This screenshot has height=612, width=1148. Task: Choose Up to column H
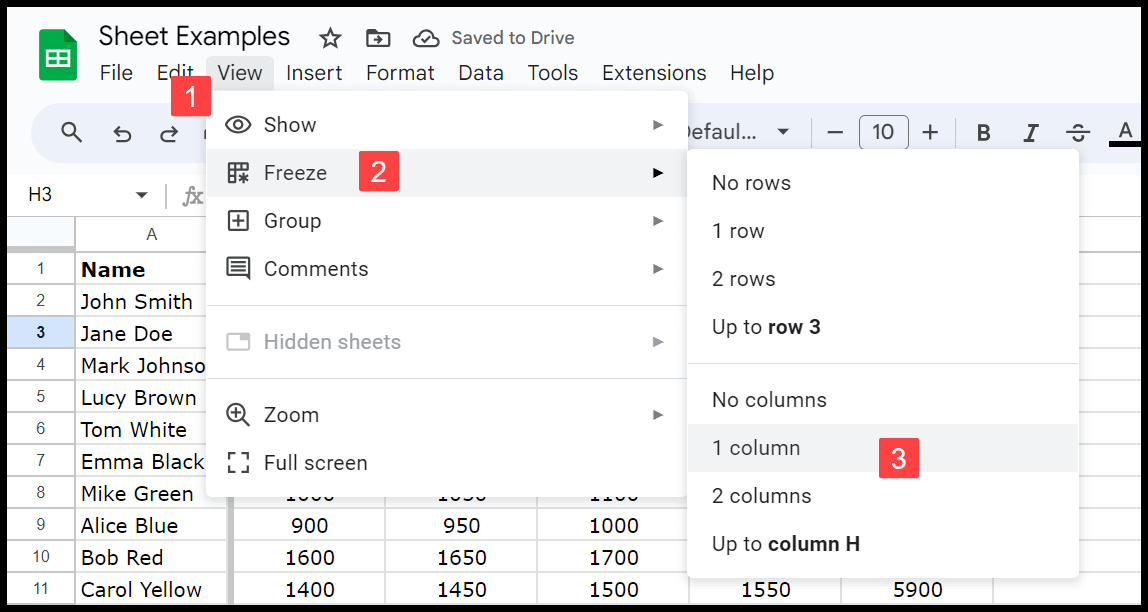pos(883,545)
